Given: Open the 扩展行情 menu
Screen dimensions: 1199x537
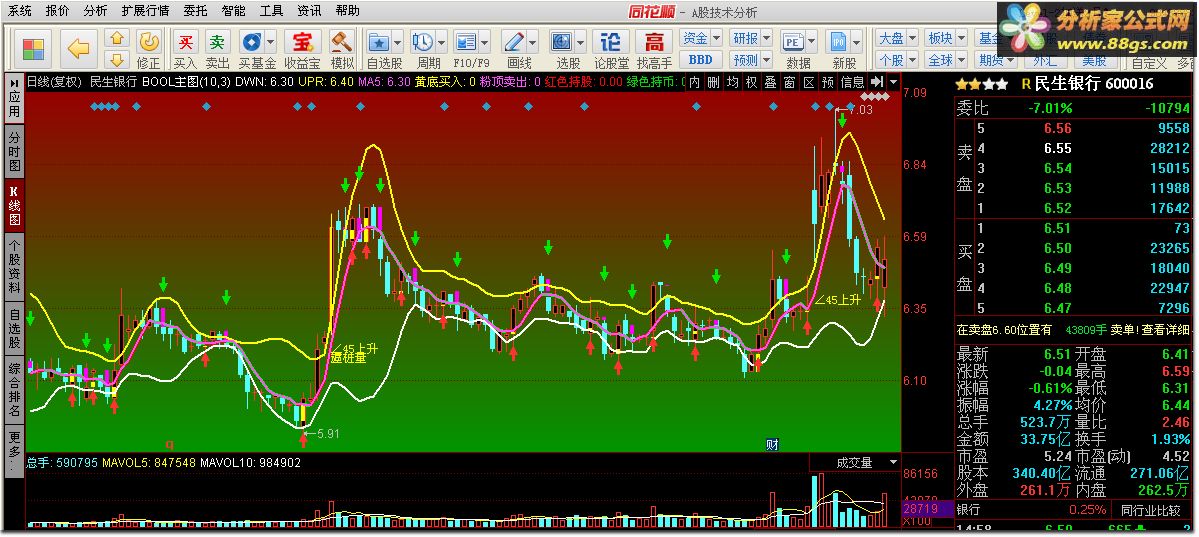Looking at the screenshot, I should pos(145,11).
